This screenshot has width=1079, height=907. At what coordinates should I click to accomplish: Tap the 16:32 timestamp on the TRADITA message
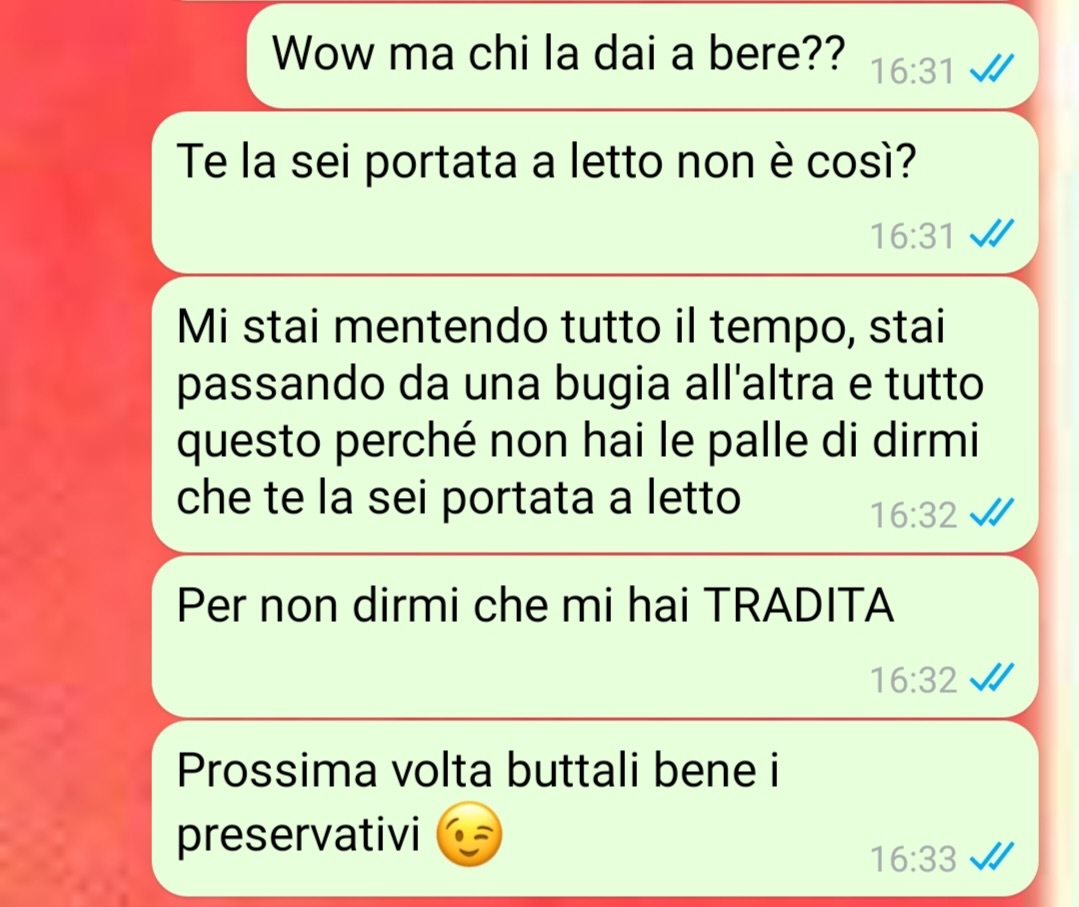tap(913, 680)
